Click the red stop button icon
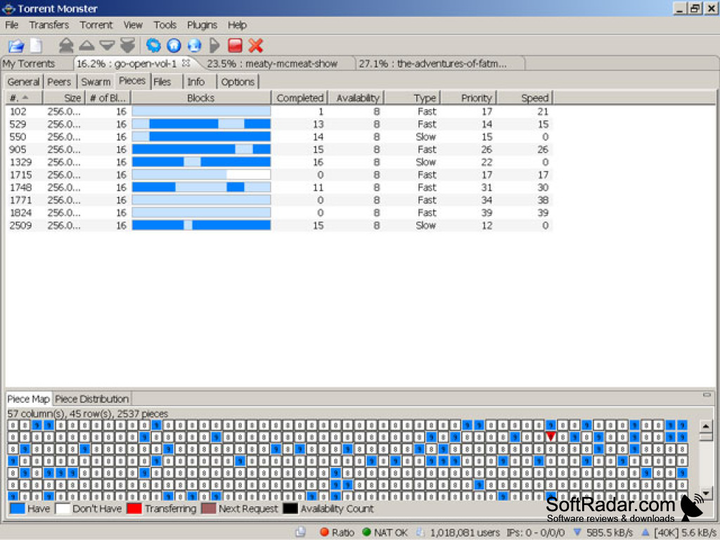 tap(235, 45)
